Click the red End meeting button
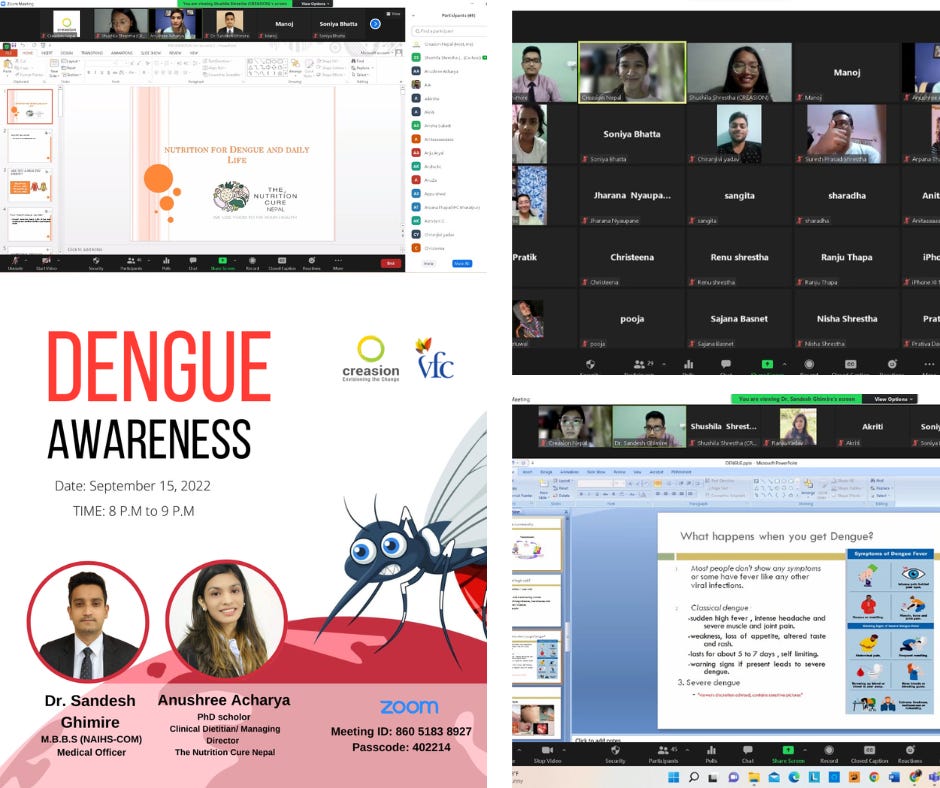The width and height of the screenshot is (940, 788). click(x=391, y=263)
